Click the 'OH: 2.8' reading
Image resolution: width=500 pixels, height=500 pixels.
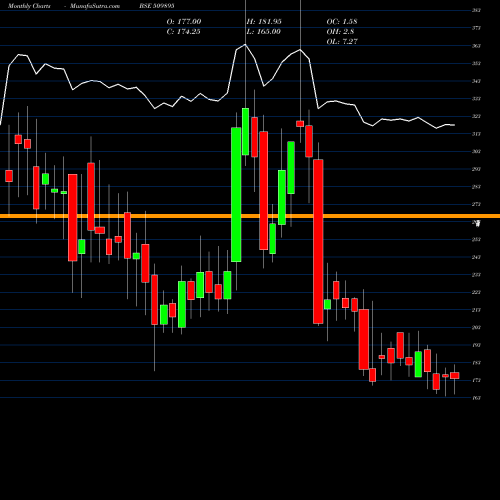click(x=340, y=31)
